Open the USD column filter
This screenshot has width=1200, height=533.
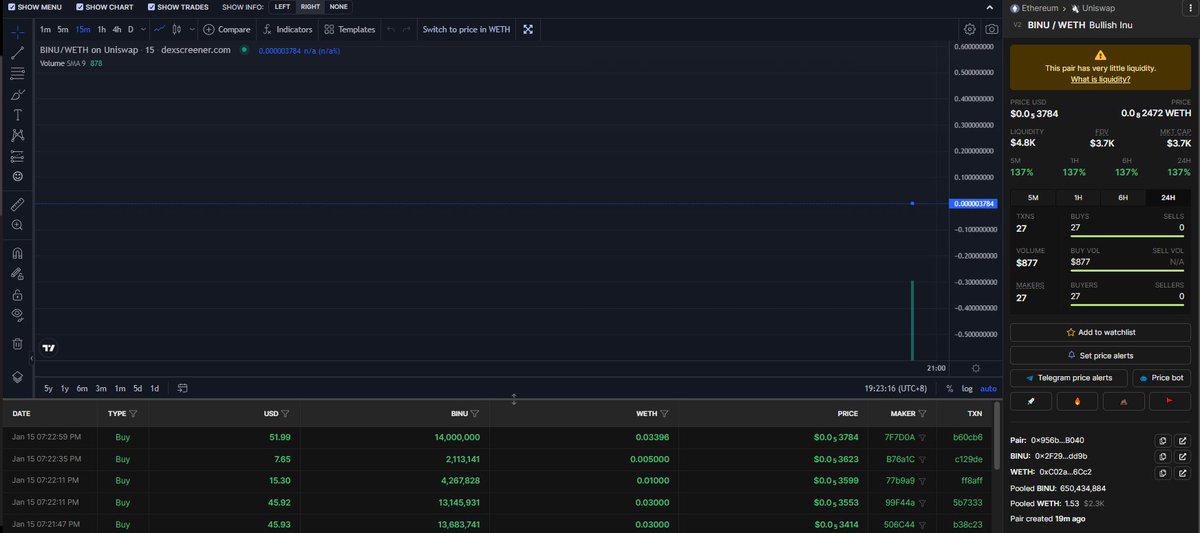coord(285,413)
